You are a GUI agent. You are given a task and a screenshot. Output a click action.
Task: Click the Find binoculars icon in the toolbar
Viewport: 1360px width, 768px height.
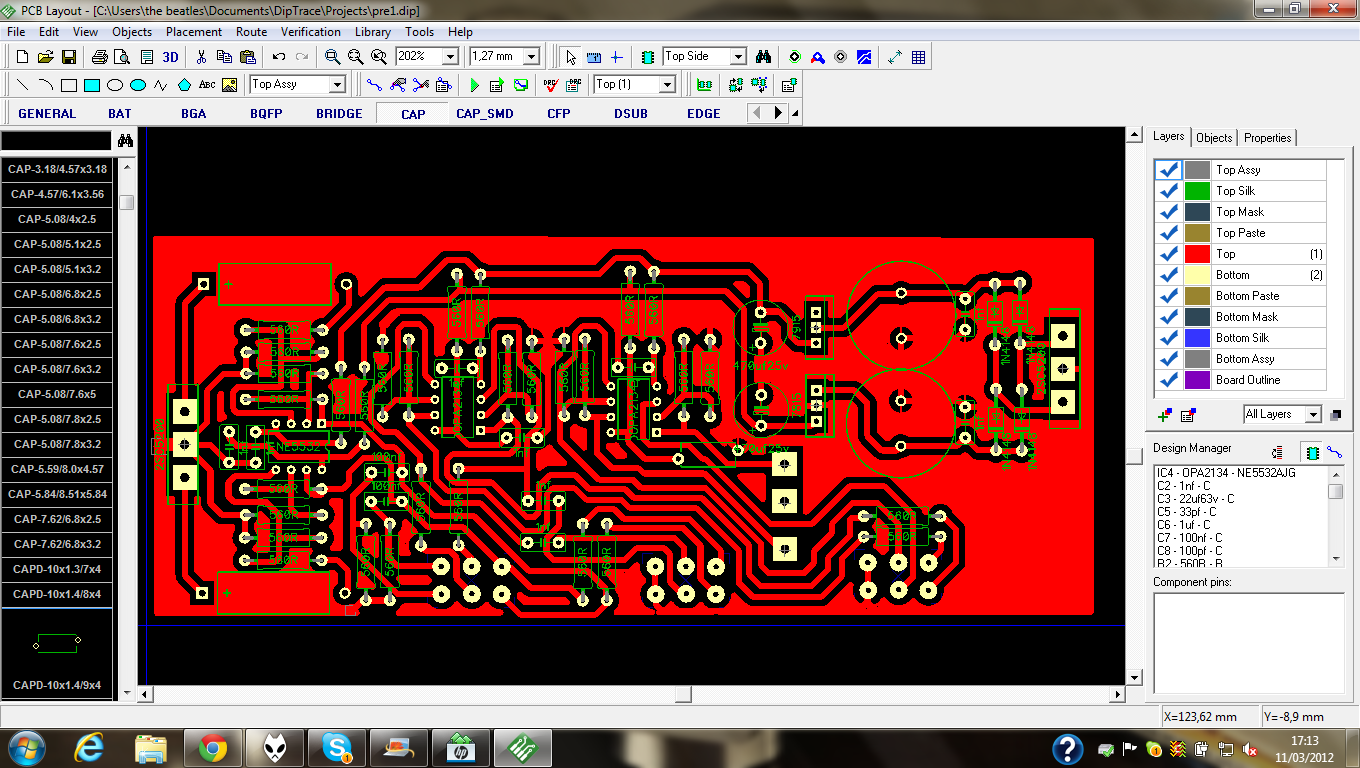763,57
